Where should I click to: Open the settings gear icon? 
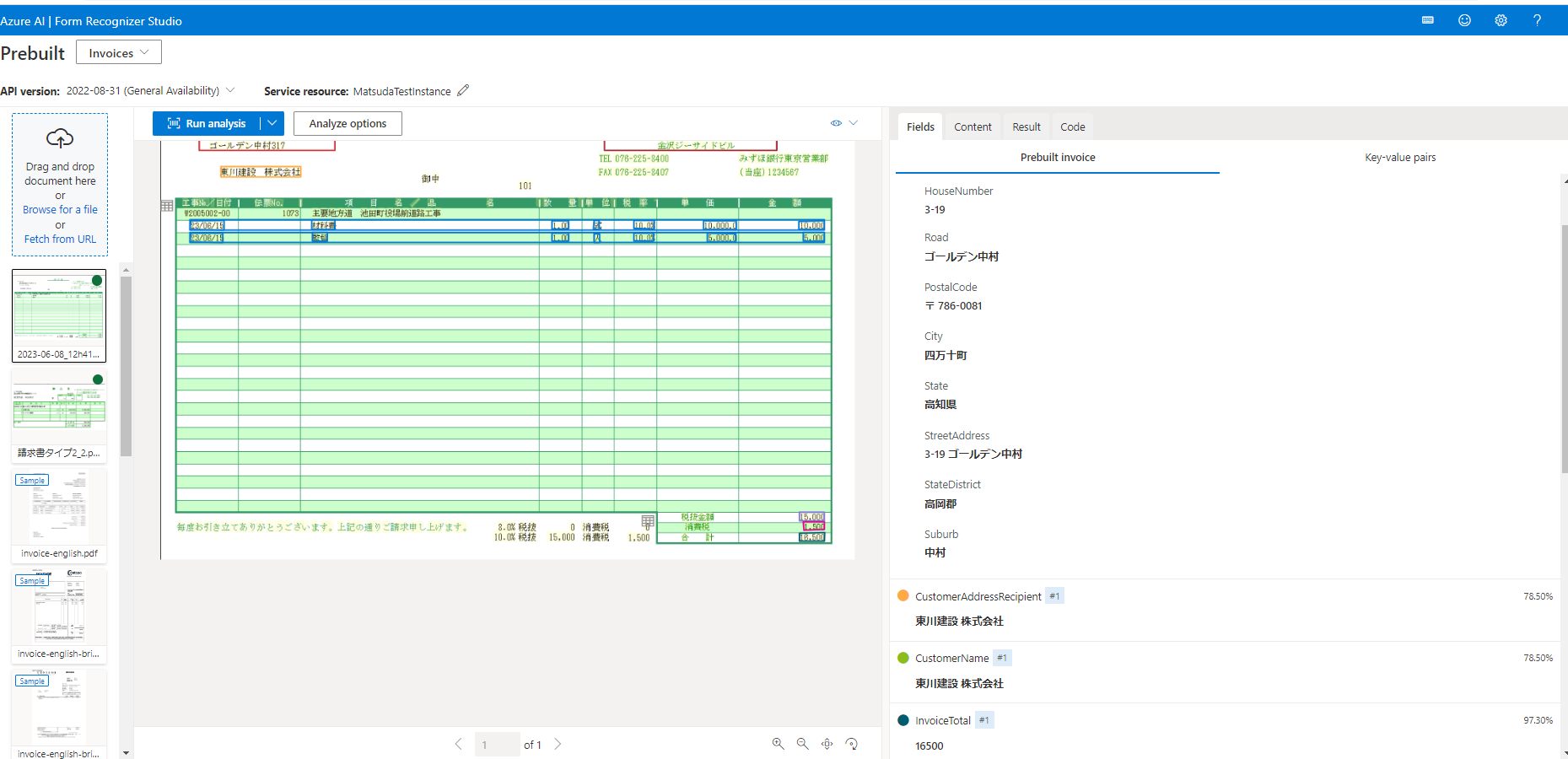pyautogui.click(x=1501, y=20)
